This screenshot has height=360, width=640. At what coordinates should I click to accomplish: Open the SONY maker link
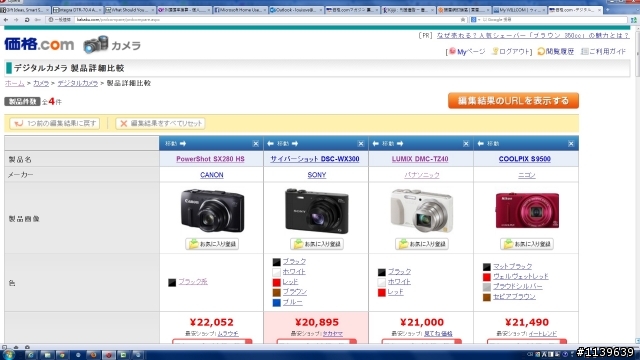click(317, 175)
